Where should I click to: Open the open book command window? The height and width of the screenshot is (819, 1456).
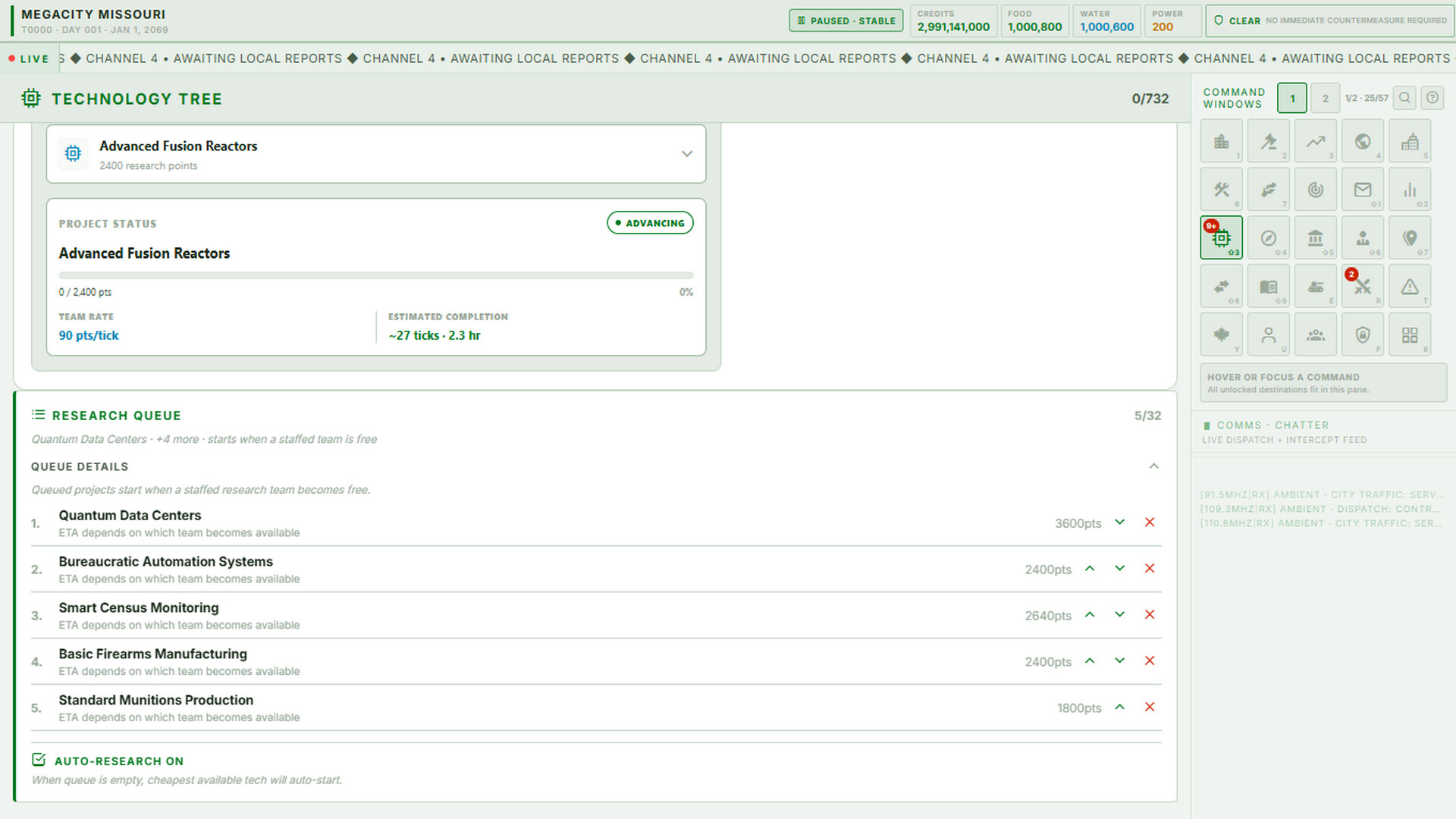[x=1269, y=287]
